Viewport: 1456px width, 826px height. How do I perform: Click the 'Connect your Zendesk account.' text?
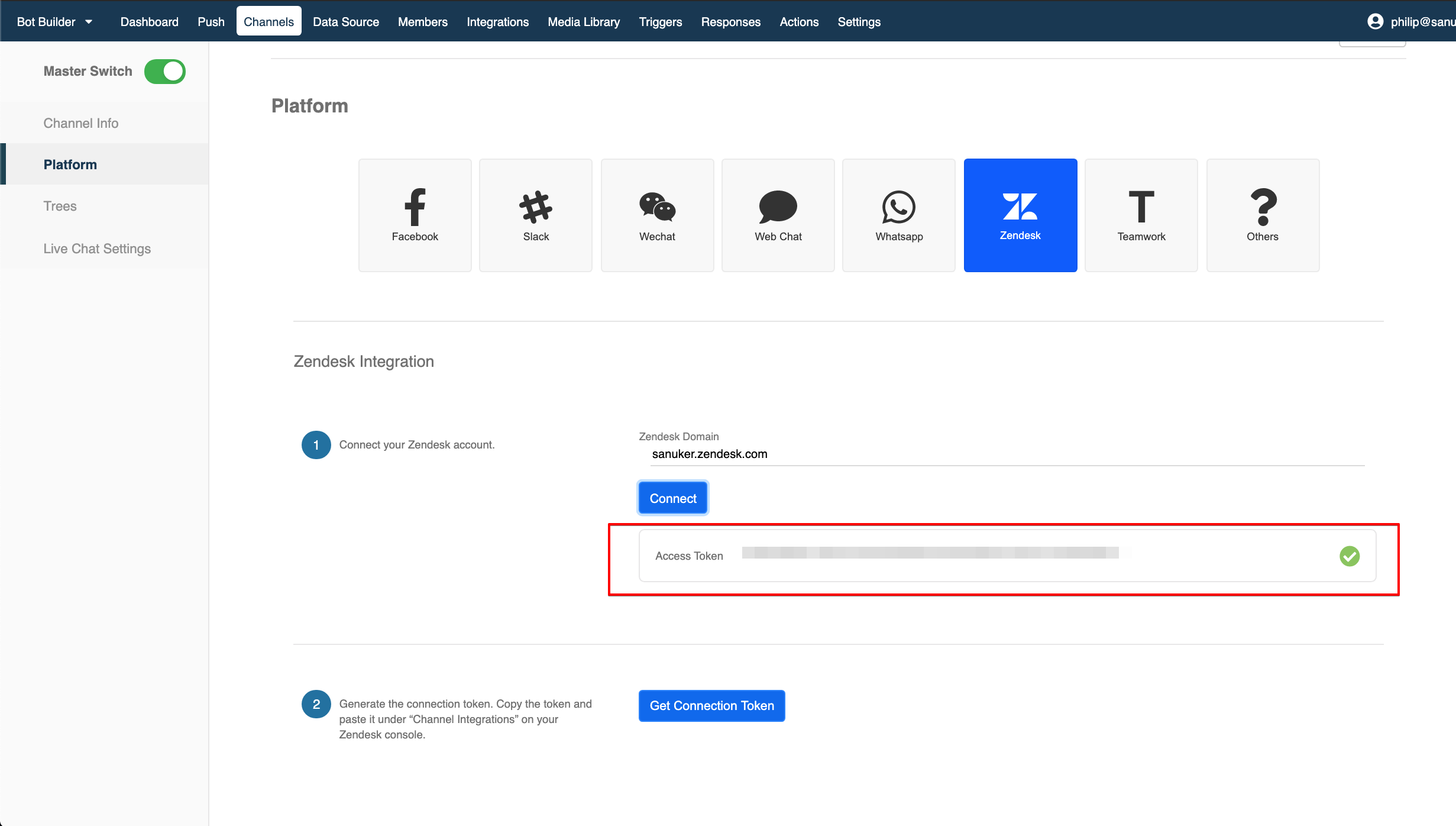(417, 445)
